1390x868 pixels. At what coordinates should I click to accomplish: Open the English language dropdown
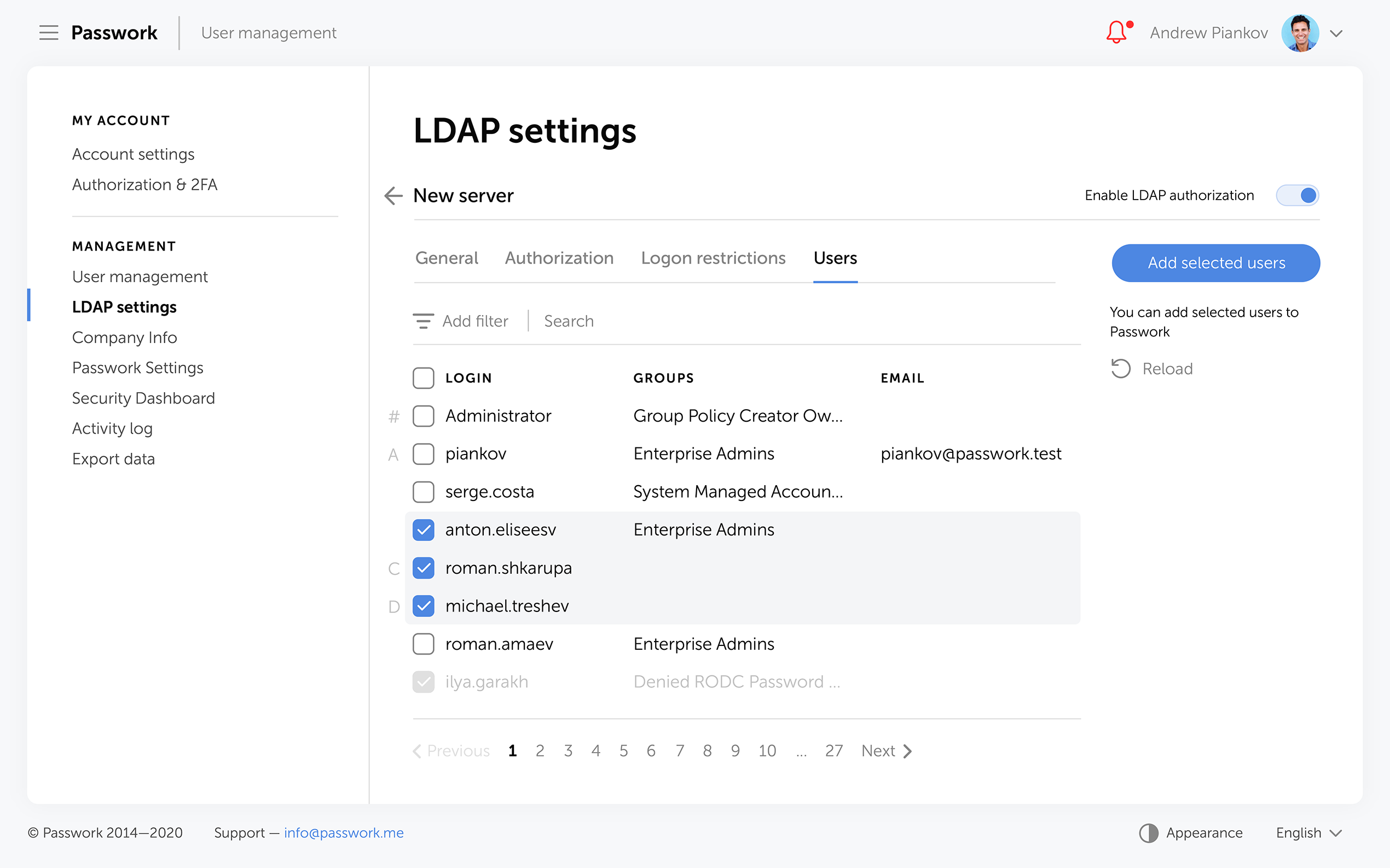coord(1309,833)
